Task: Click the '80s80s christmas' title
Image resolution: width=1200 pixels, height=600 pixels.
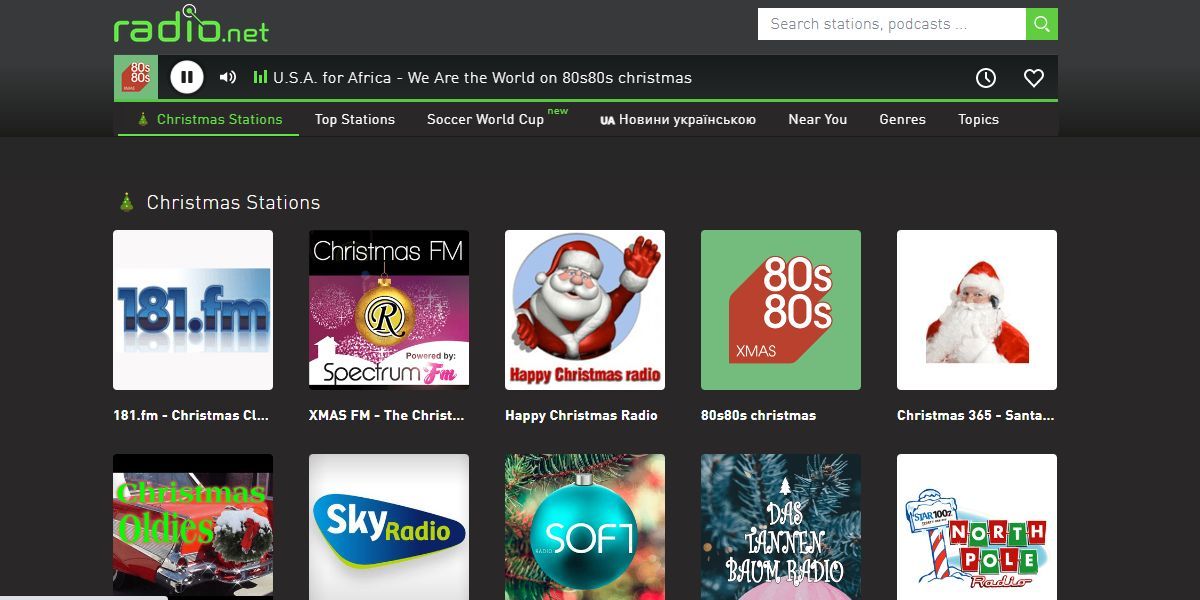Action: [759, 415]
